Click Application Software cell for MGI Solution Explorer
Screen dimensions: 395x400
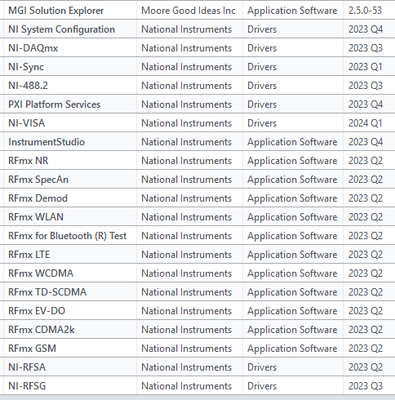292,10
